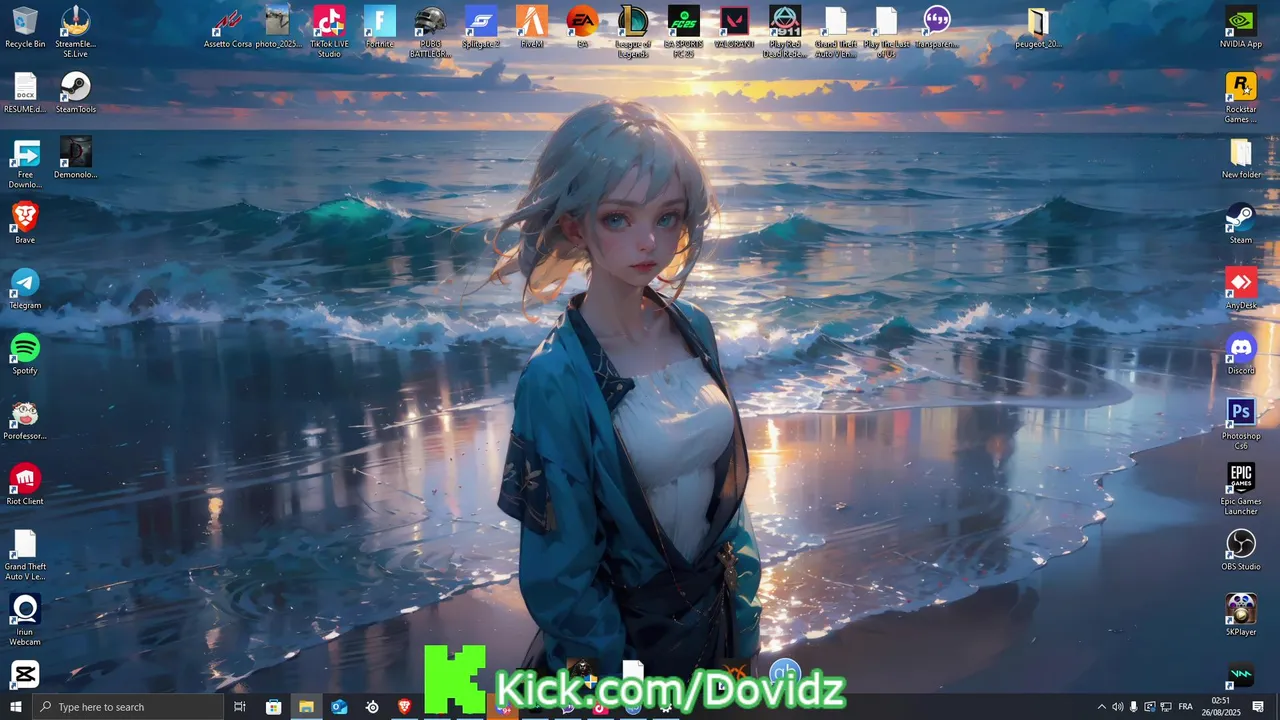Open OBS Studio shortcut
Screen dimensions: 1280x720
[1241, 550]
